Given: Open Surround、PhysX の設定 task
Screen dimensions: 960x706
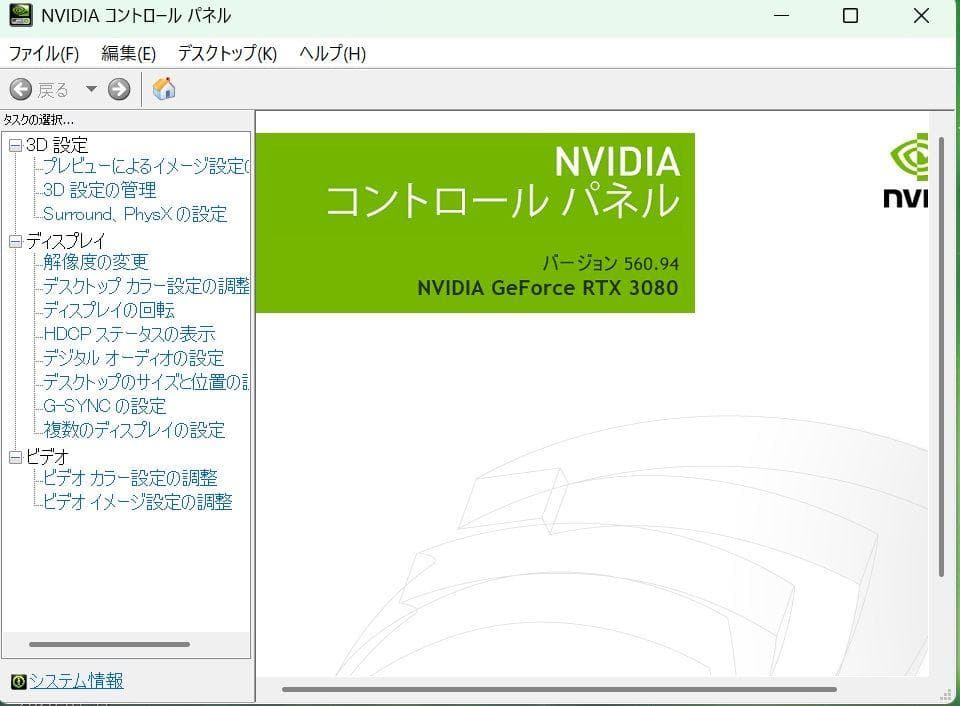Looking at the screenshot, I should coord(135,214).
